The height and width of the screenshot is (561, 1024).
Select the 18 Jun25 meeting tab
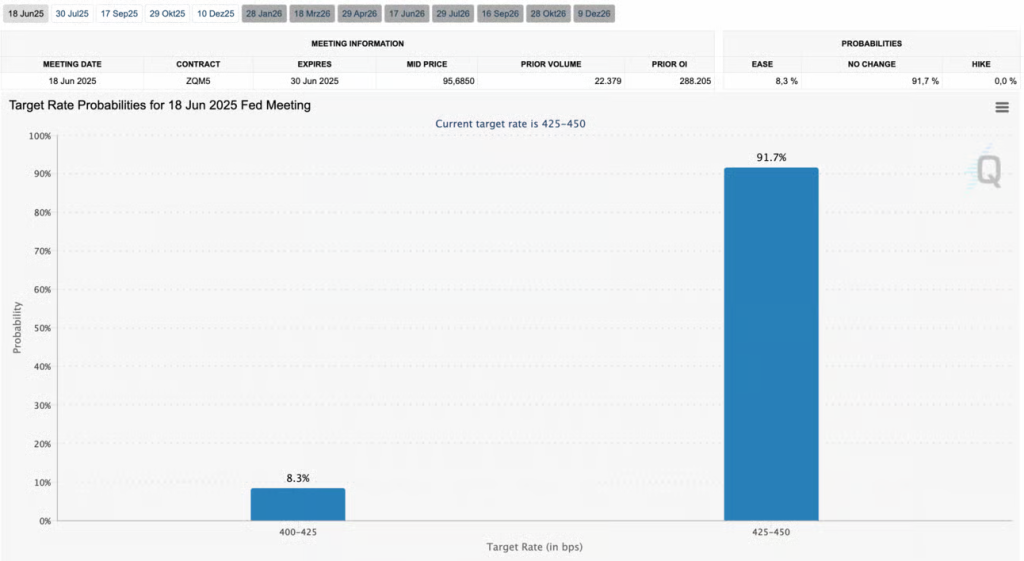pyautogui.click(x=24, y=14)
